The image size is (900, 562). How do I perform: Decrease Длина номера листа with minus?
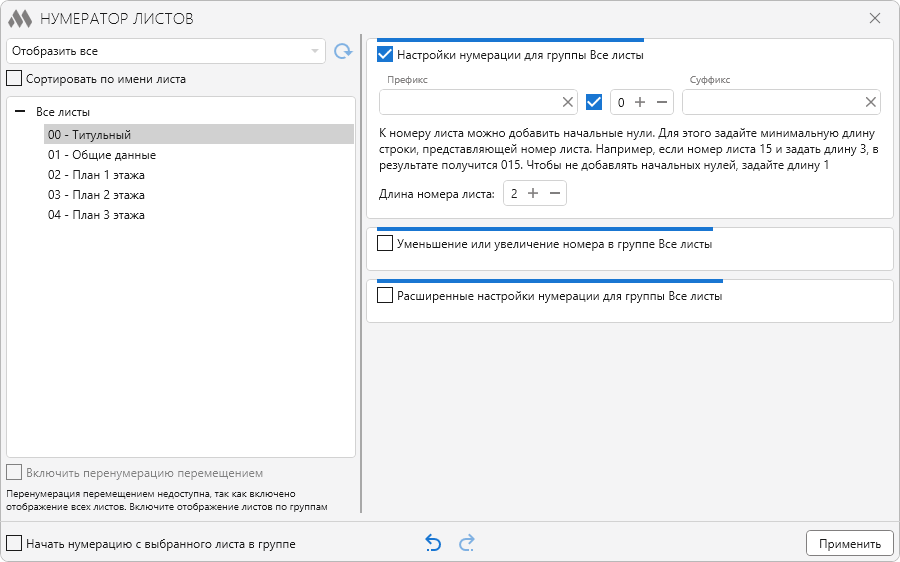[555, 193]
